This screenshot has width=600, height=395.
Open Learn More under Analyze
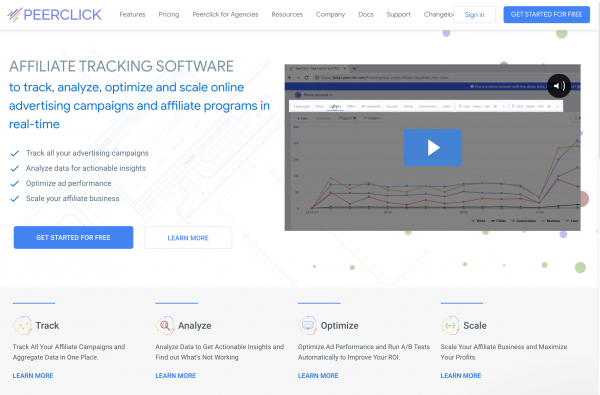[x=176, y=376]
